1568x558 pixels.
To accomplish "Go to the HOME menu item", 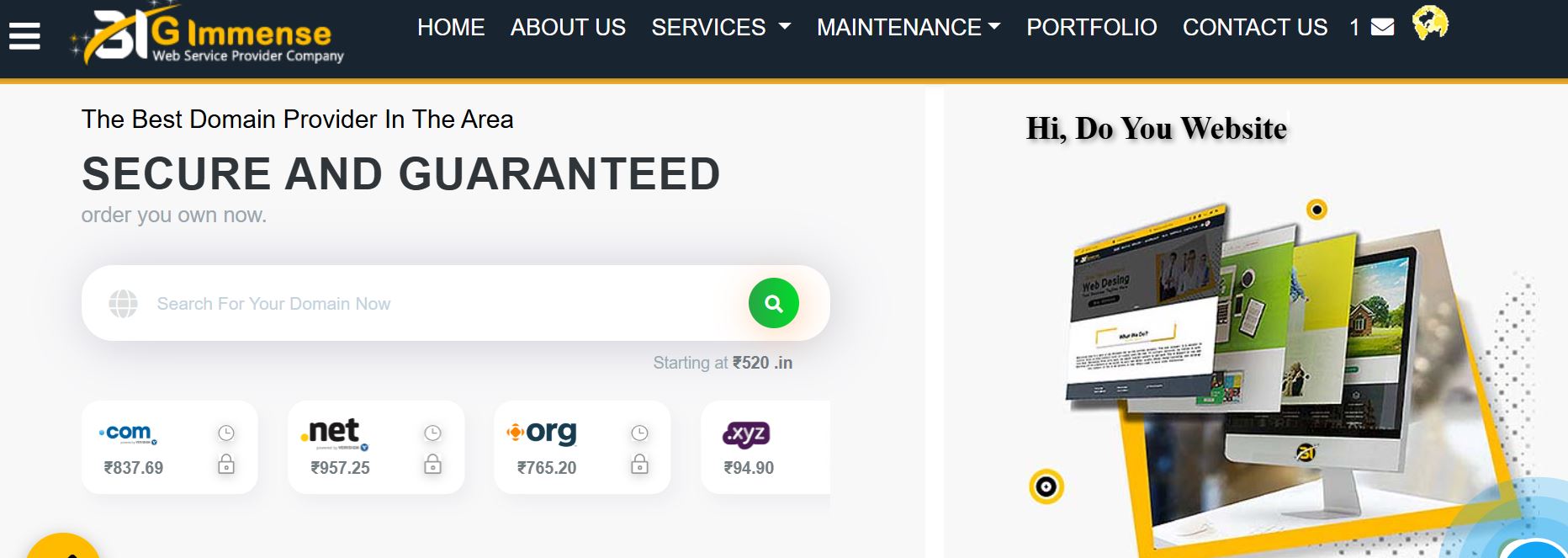I will pyautogui.click(x=451, y=27).
